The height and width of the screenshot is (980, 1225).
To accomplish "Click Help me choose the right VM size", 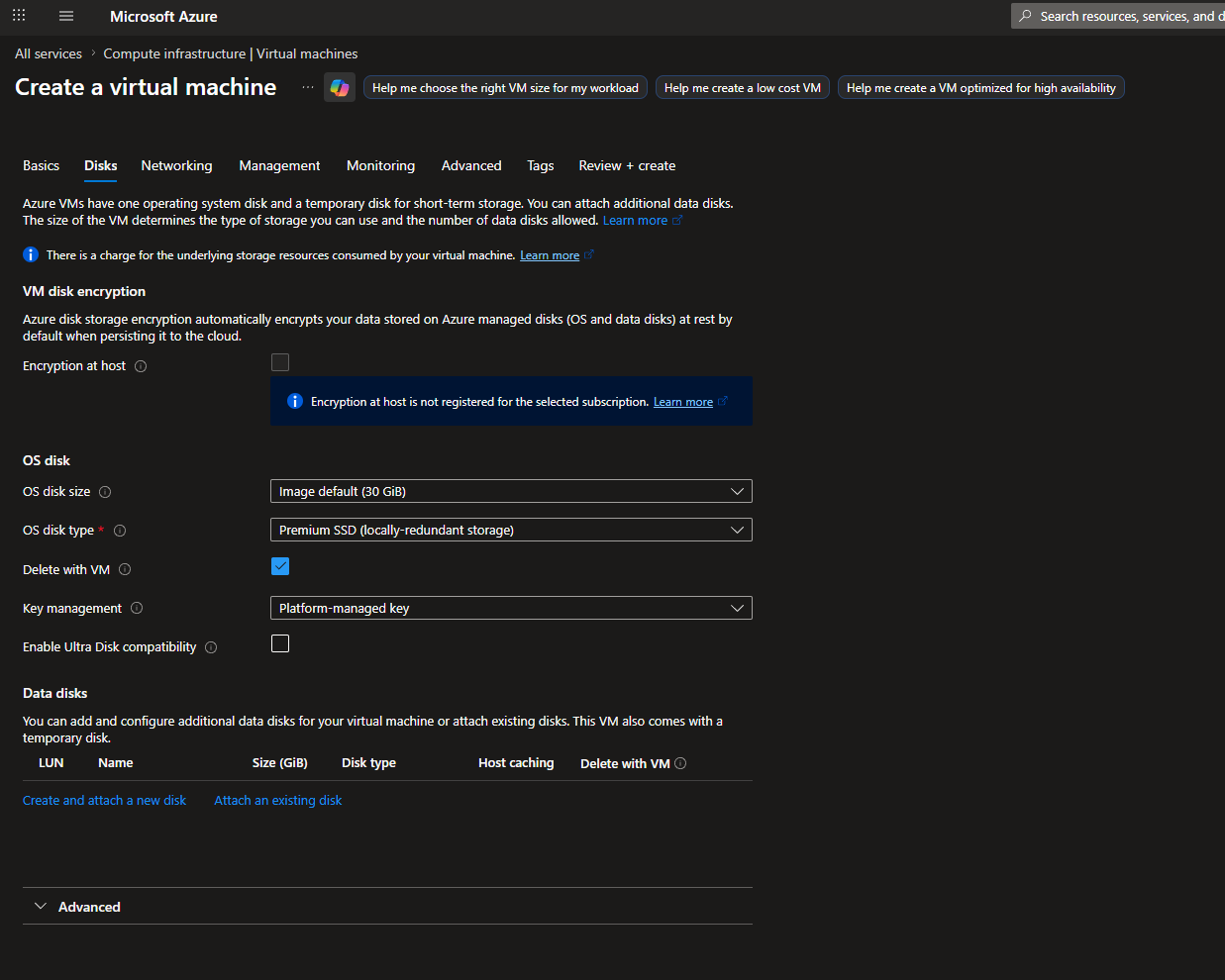I will [505, 87].
